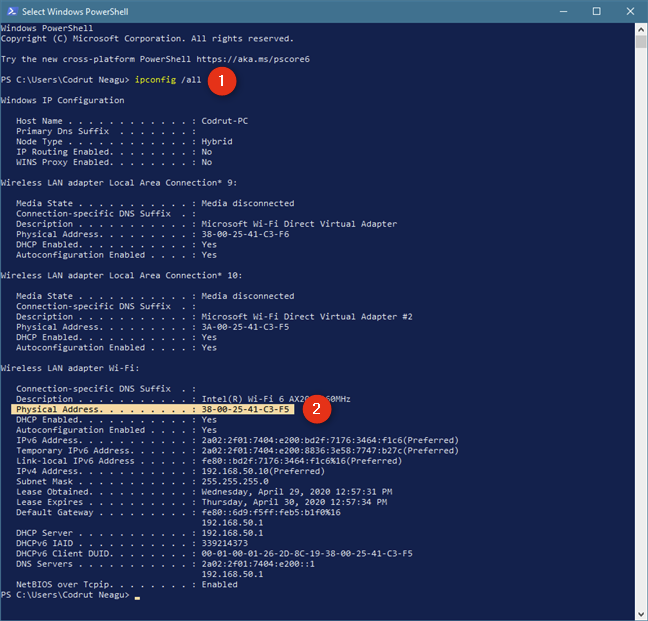Click the NetBIOS over Tcpip Enabled value
This screenshot has width=648, height=621.
[219, 585]
